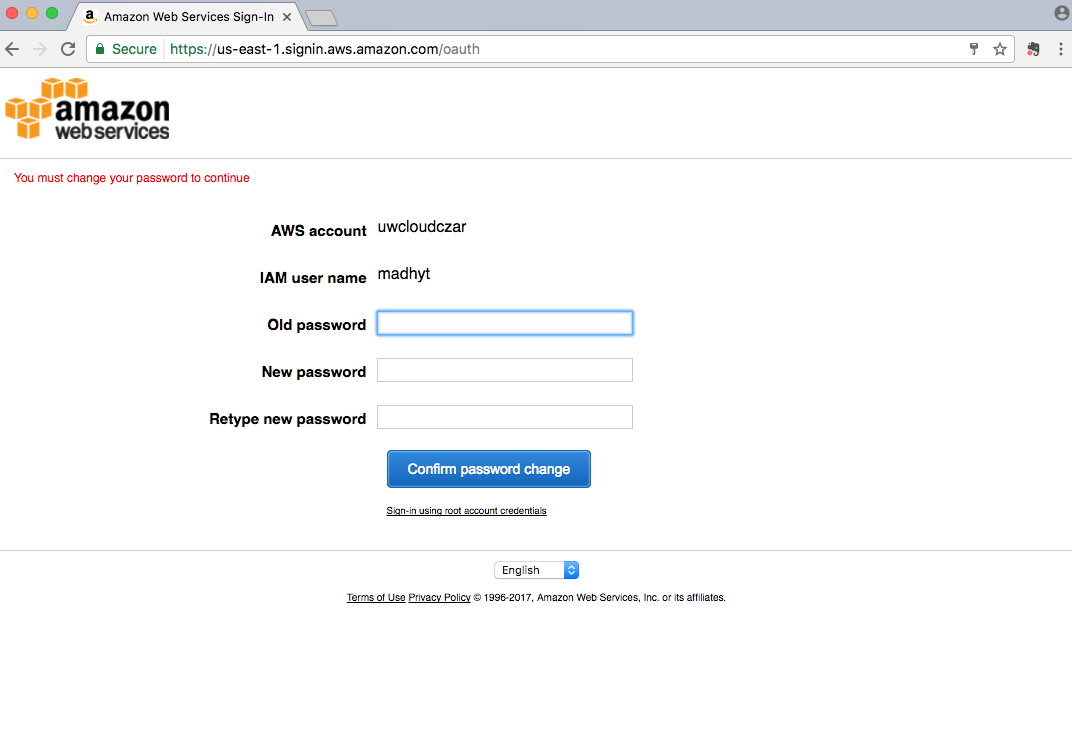The width and height of the screenshot is (1072, 754).
Task: Click the browser forward arrow
Action: (x=40, y=49)
